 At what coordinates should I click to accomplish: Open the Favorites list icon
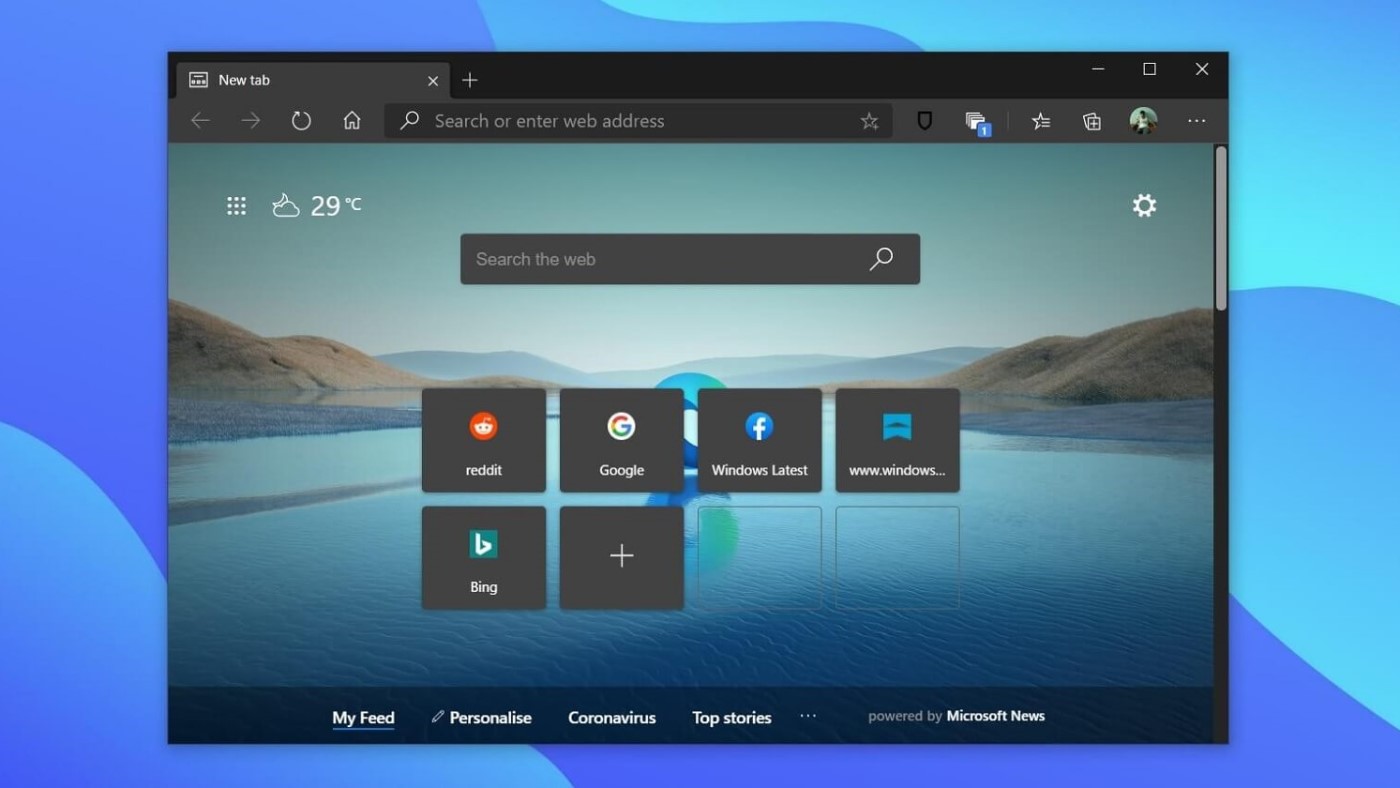1041,121
